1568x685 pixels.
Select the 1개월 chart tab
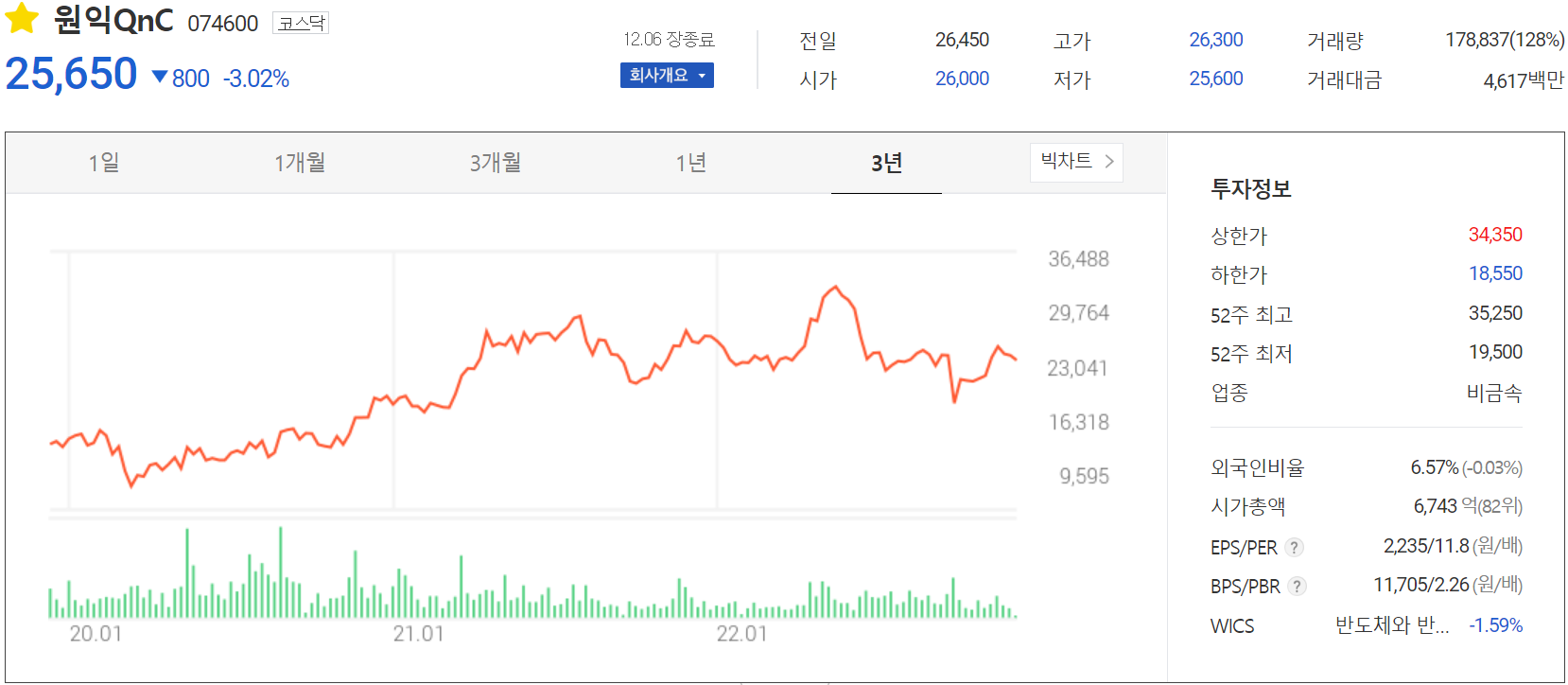tap(300, 163)
